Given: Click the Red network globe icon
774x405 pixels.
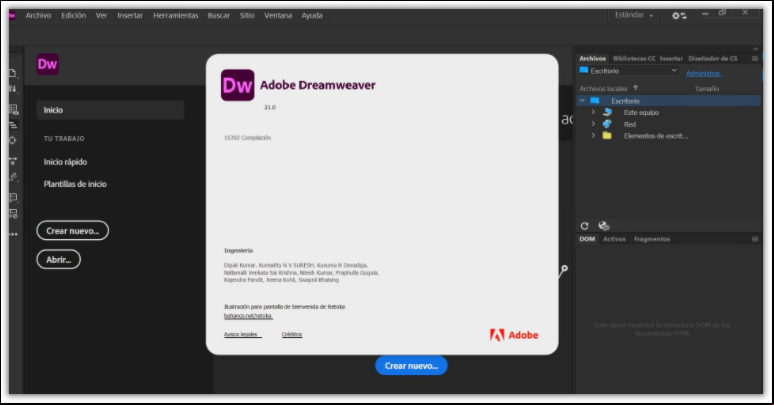Looking at the screenshot, I should 607,124.
